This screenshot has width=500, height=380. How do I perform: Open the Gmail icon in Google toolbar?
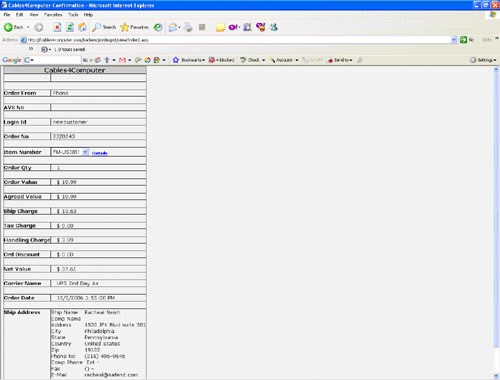(122, 60)
